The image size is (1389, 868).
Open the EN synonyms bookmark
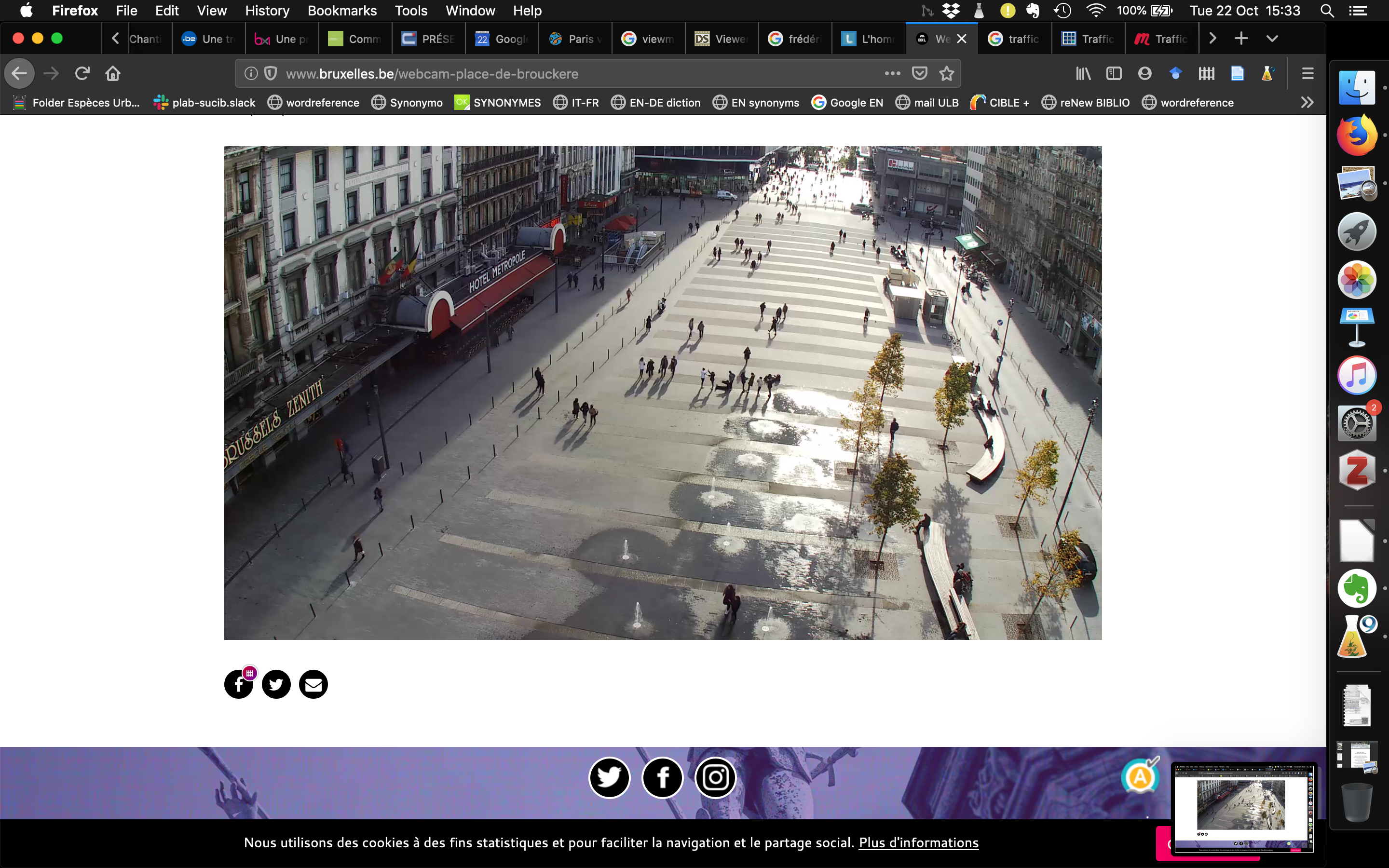pos(756,103)
